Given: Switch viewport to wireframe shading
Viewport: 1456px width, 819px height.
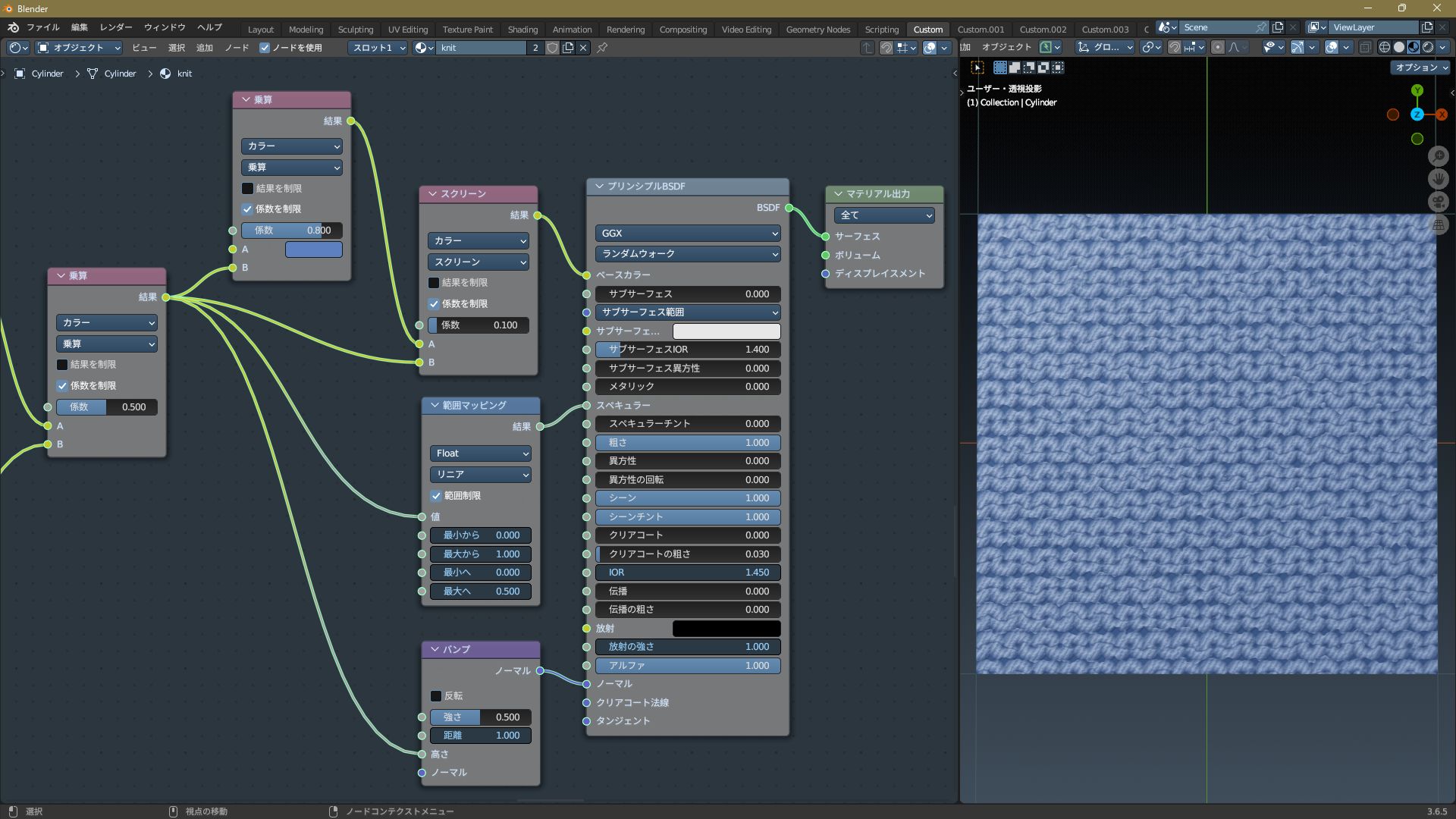Looking at the screenshot, I should (1385, 47).
